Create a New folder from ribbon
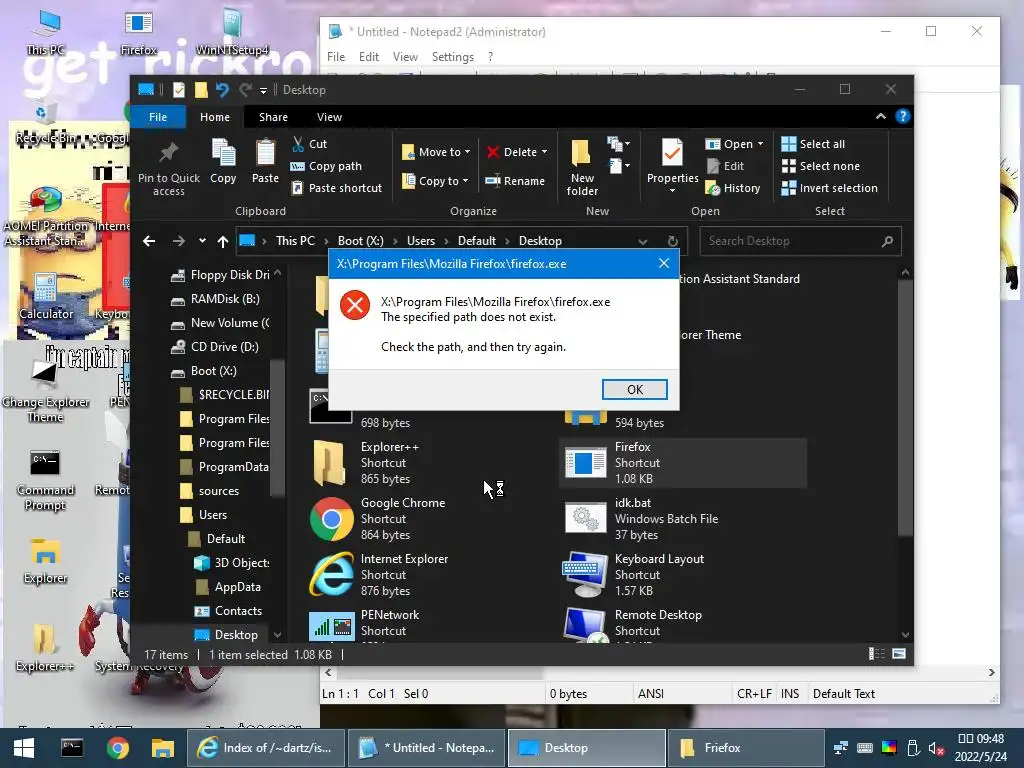Viewport: 1024px width, 768px height. click(582, 167)
